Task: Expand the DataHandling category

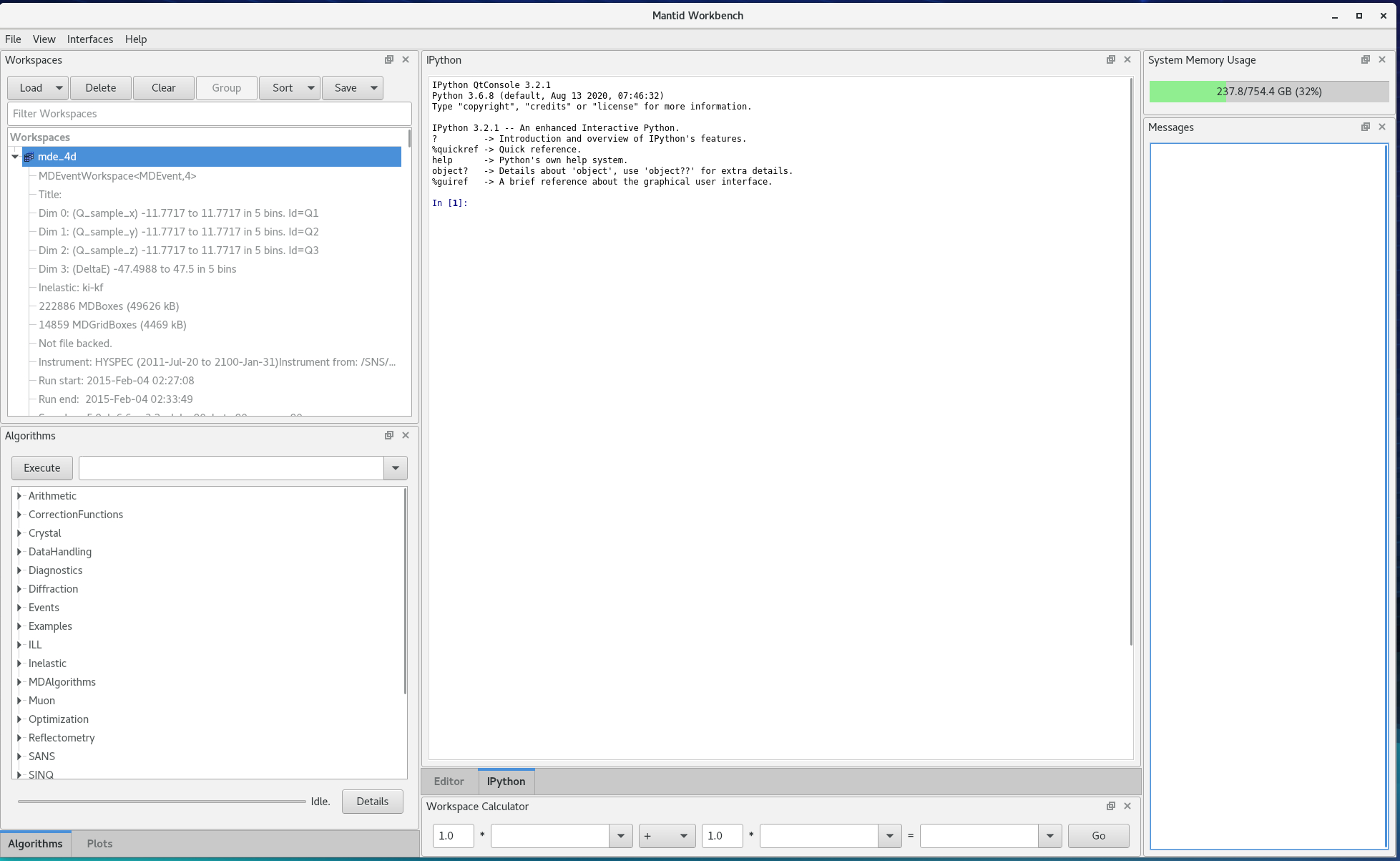Action: click(19, 552)
